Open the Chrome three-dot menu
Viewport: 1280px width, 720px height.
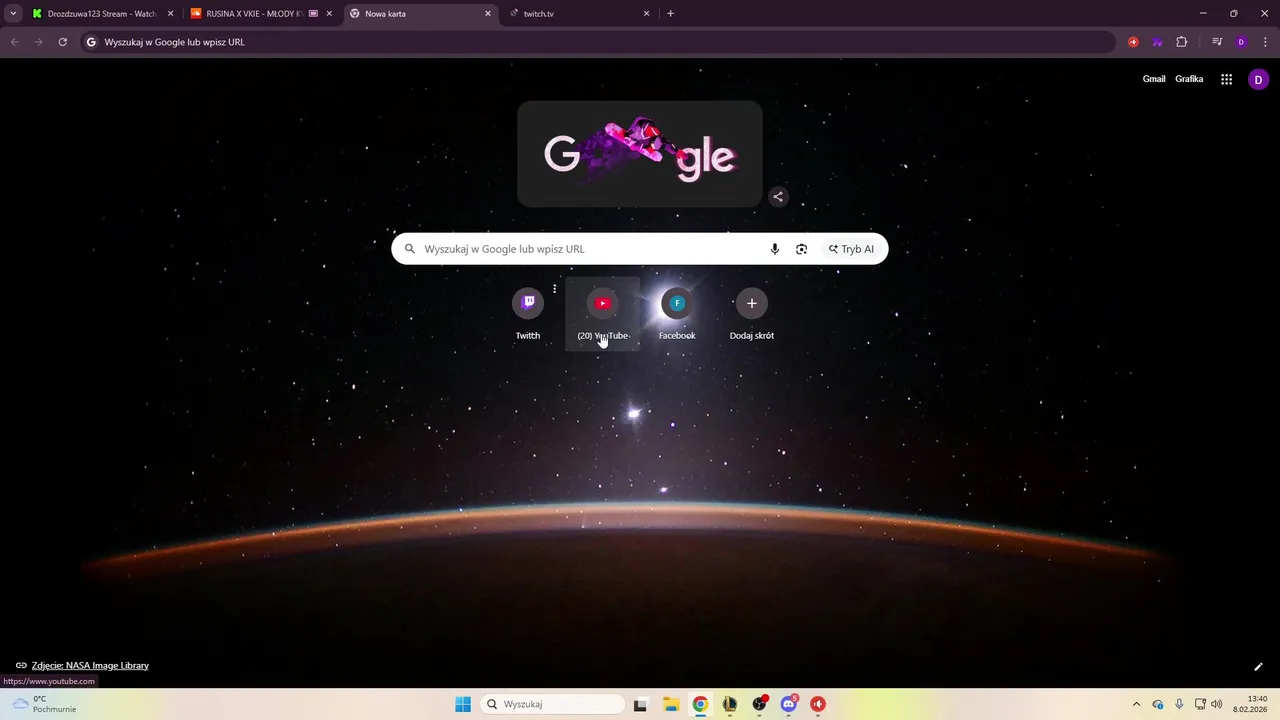click(x=1265, y=42)
